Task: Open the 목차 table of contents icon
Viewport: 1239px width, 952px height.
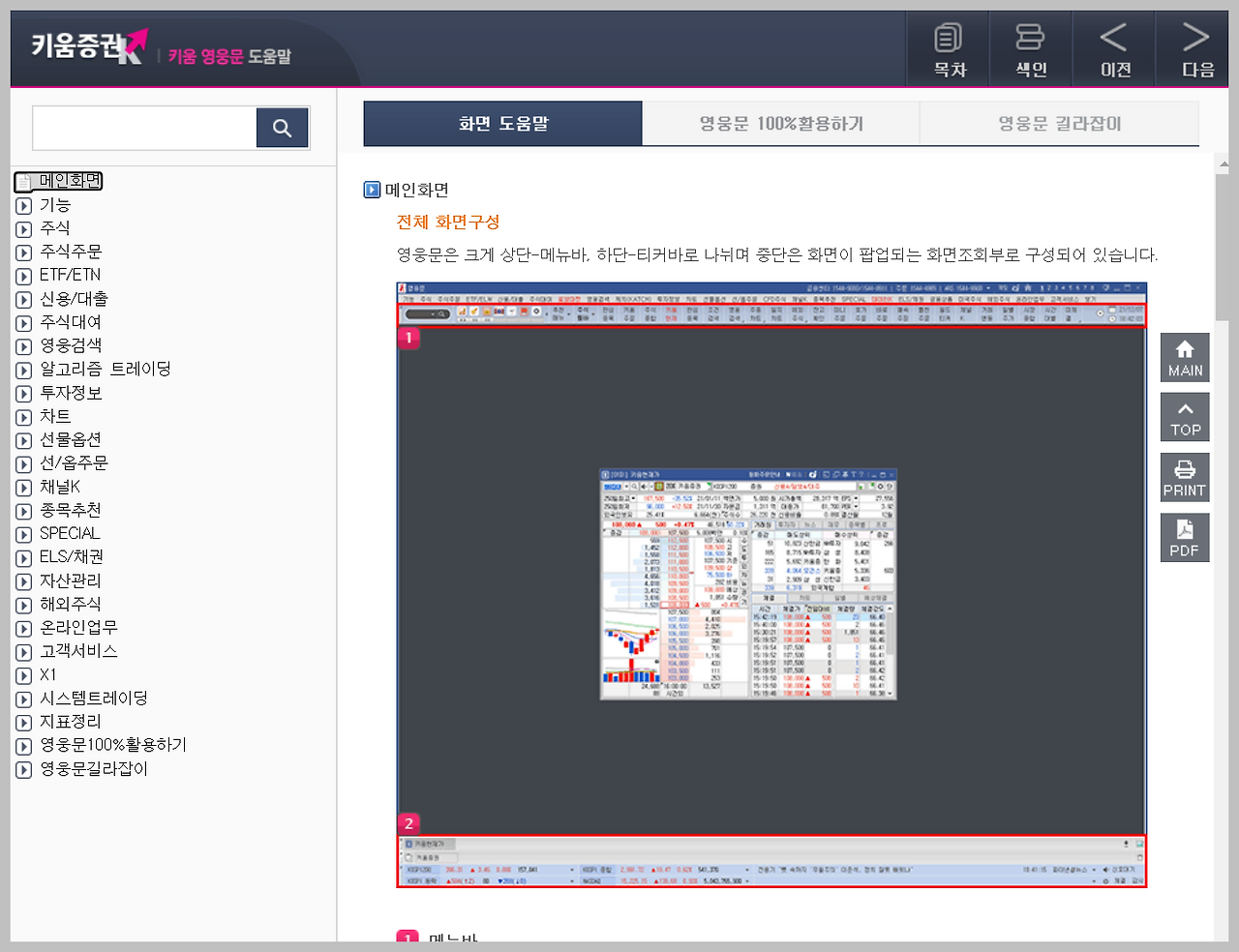Action: [948, 49]
